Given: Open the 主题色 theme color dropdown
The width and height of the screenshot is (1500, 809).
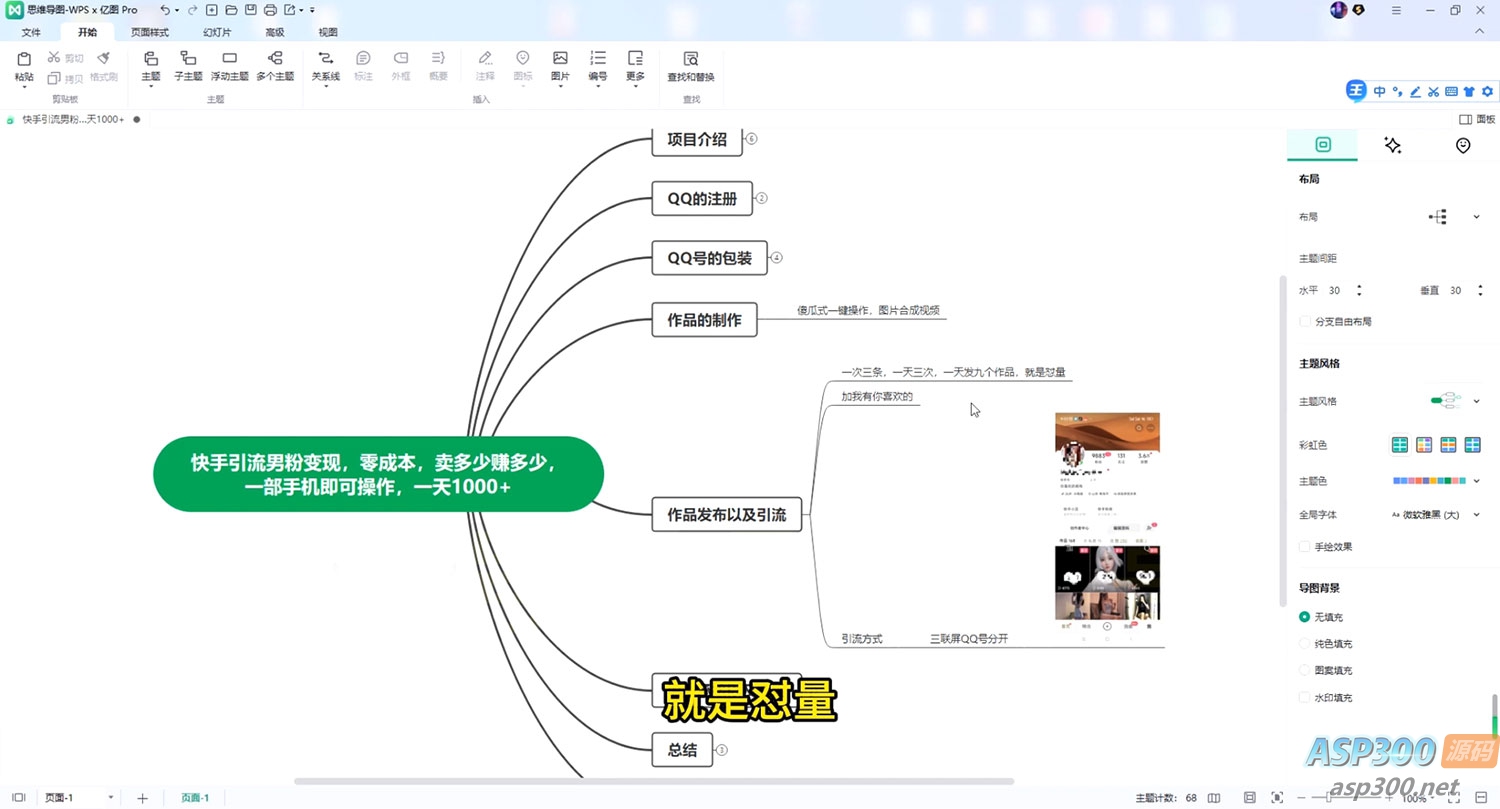Looking at the screenshot, I should [x=1476, y=481].
